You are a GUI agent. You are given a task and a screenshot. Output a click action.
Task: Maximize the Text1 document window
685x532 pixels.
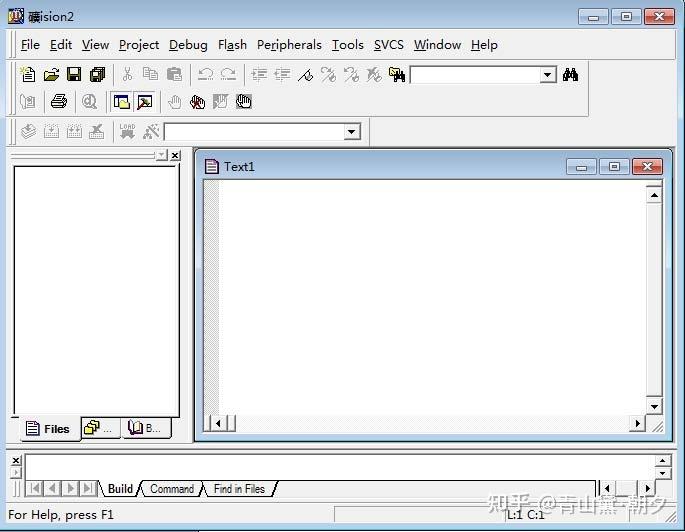point(614,166)
